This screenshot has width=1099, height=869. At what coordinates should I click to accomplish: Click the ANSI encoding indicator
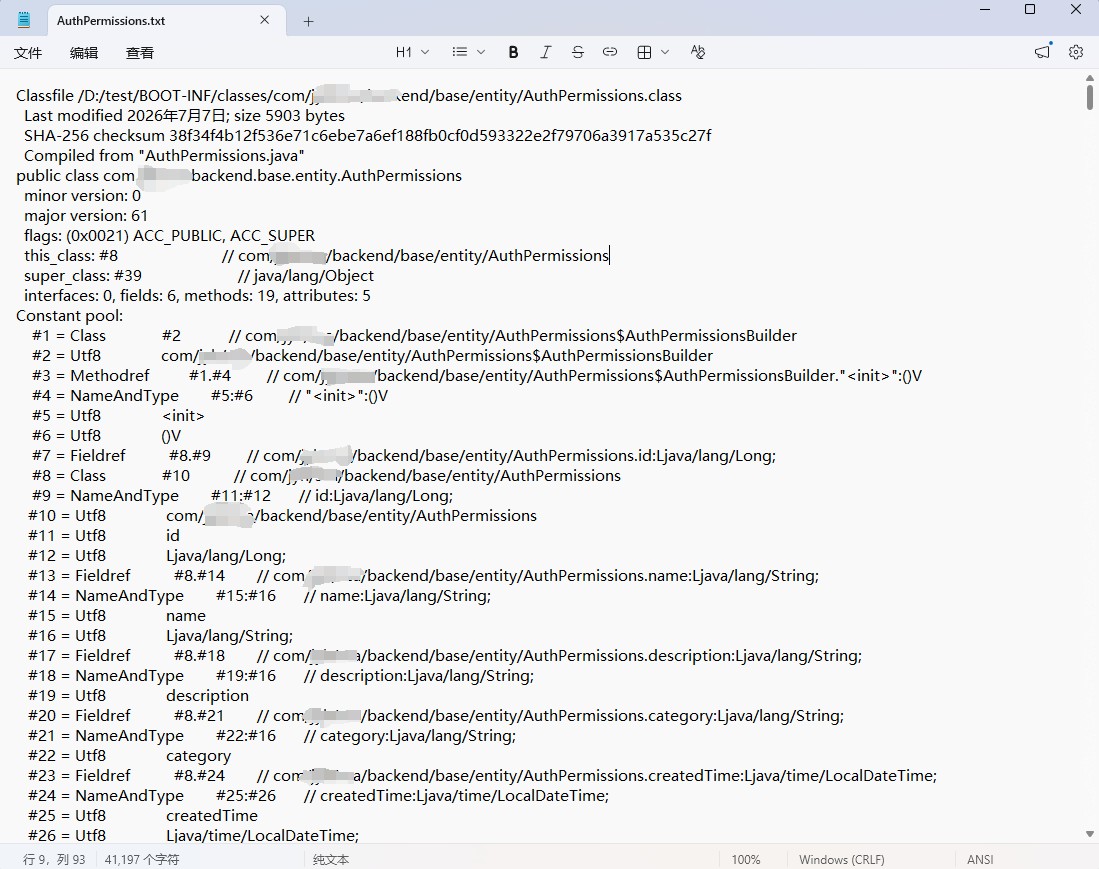tap(980, 859)
